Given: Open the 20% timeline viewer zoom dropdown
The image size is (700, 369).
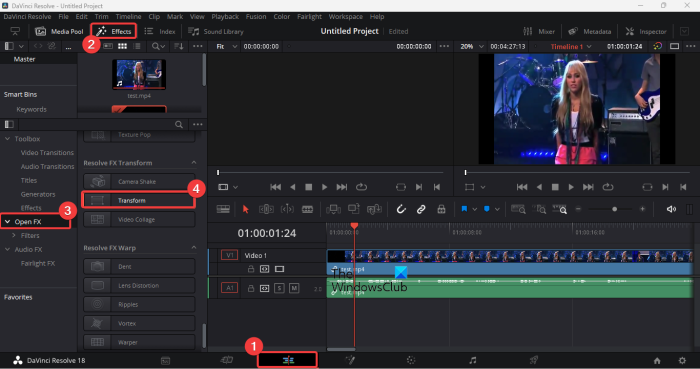Looking at the screenshot, I should [x=472, y=46].
